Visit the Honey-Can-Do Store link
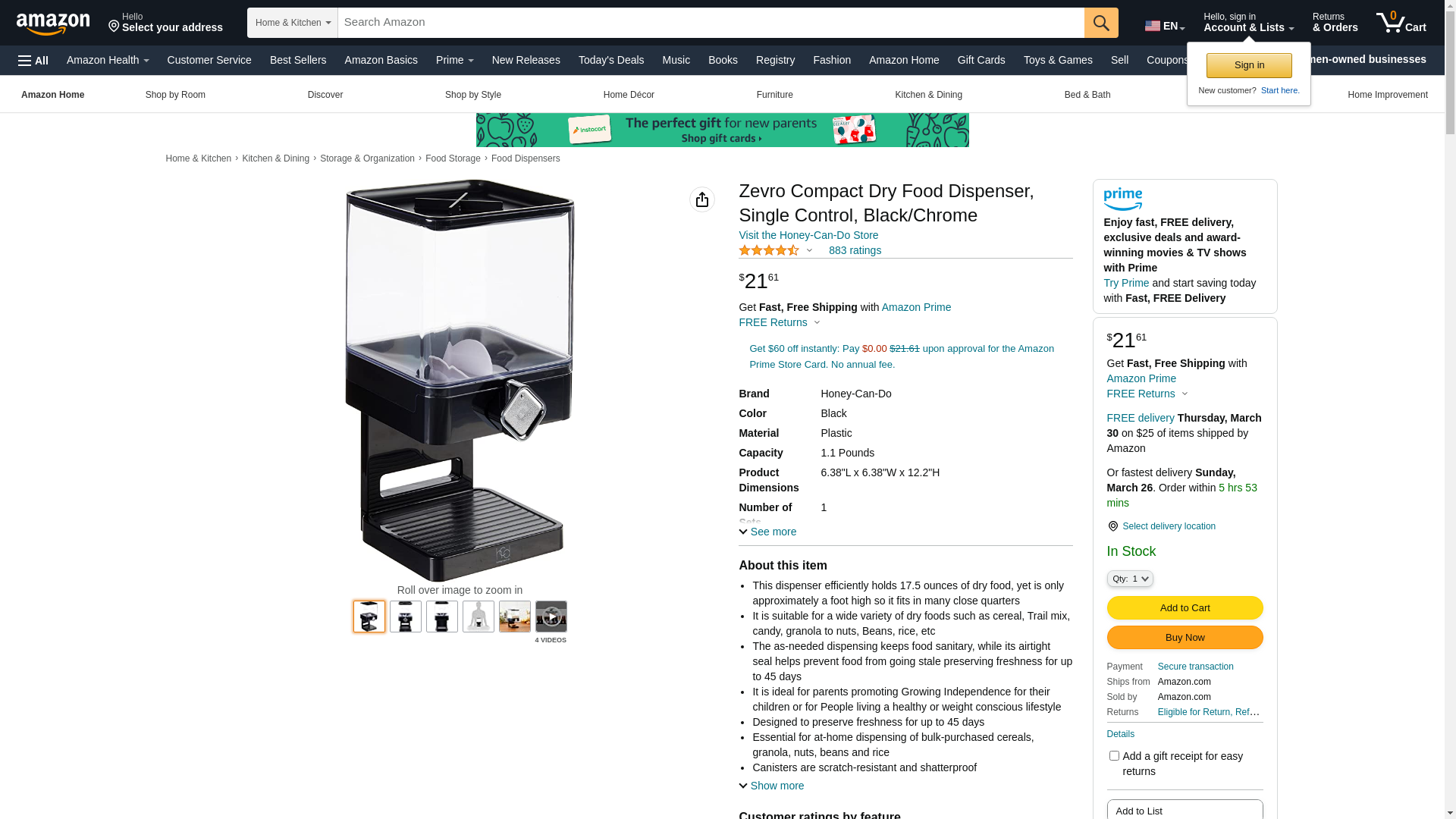 click(808, 235)
